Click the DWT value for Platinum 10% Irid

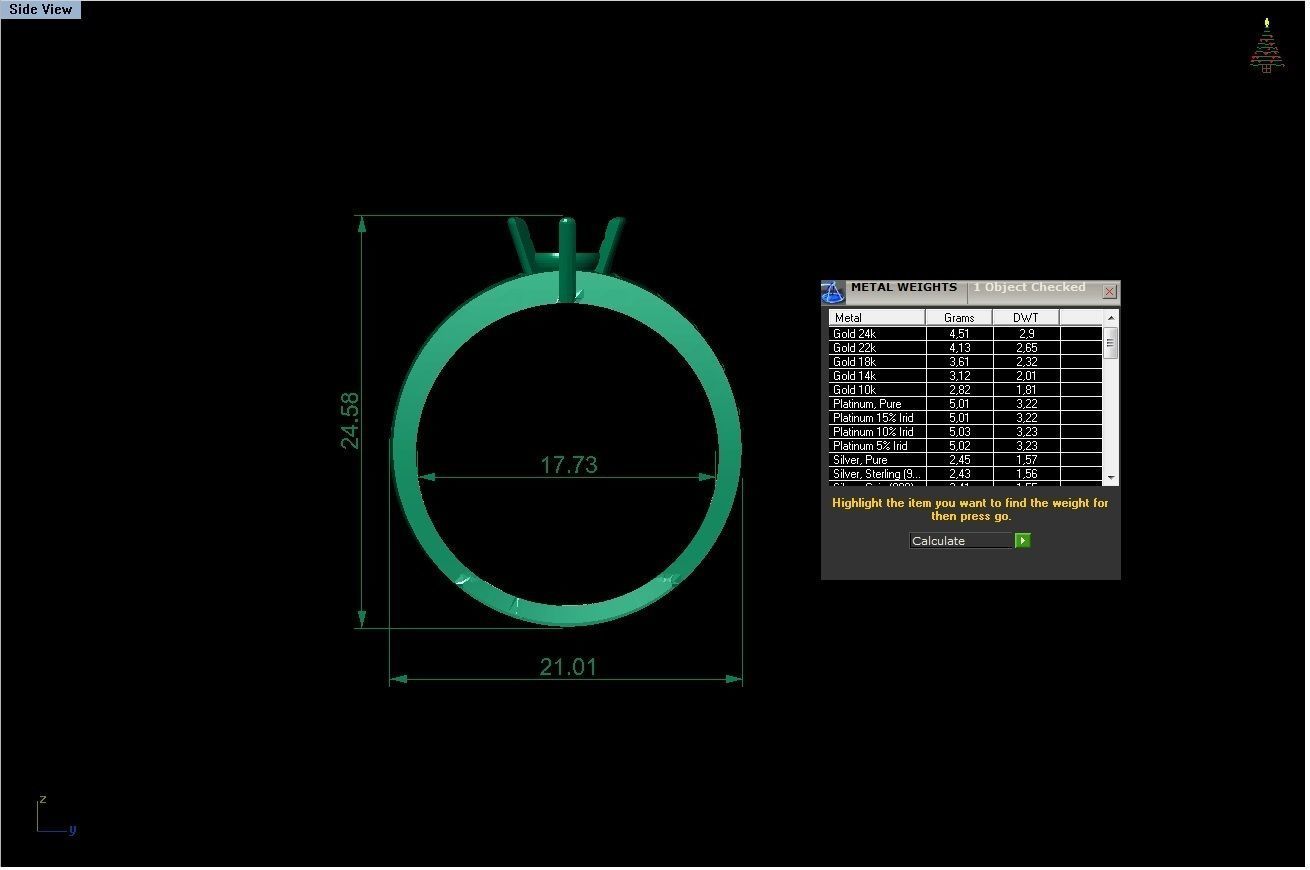pos(1026,432)
